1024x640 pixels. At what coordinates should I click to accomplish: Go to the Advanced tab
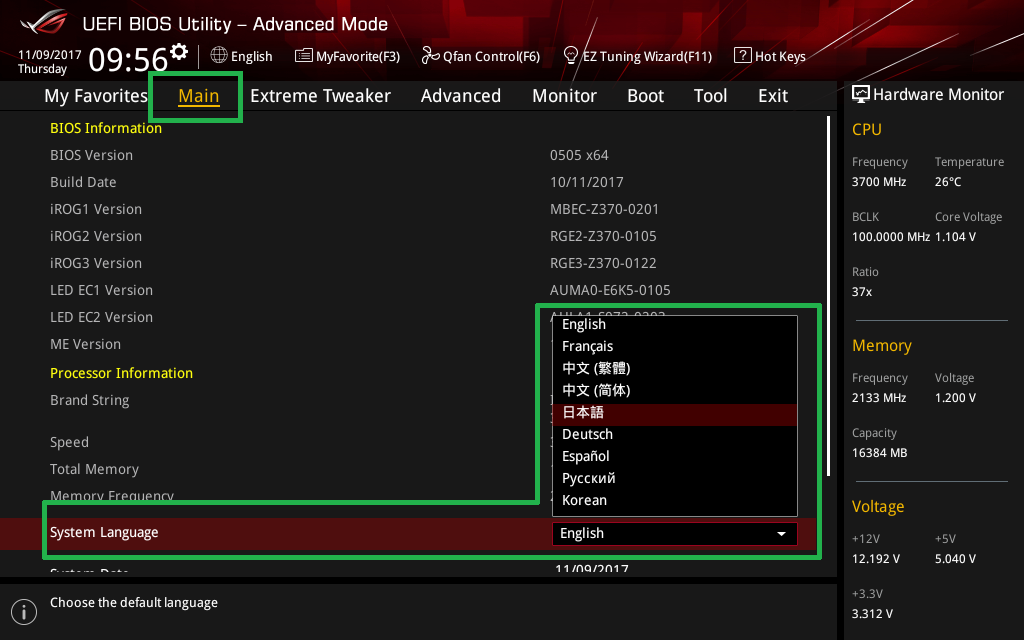[x=460, y=96]
